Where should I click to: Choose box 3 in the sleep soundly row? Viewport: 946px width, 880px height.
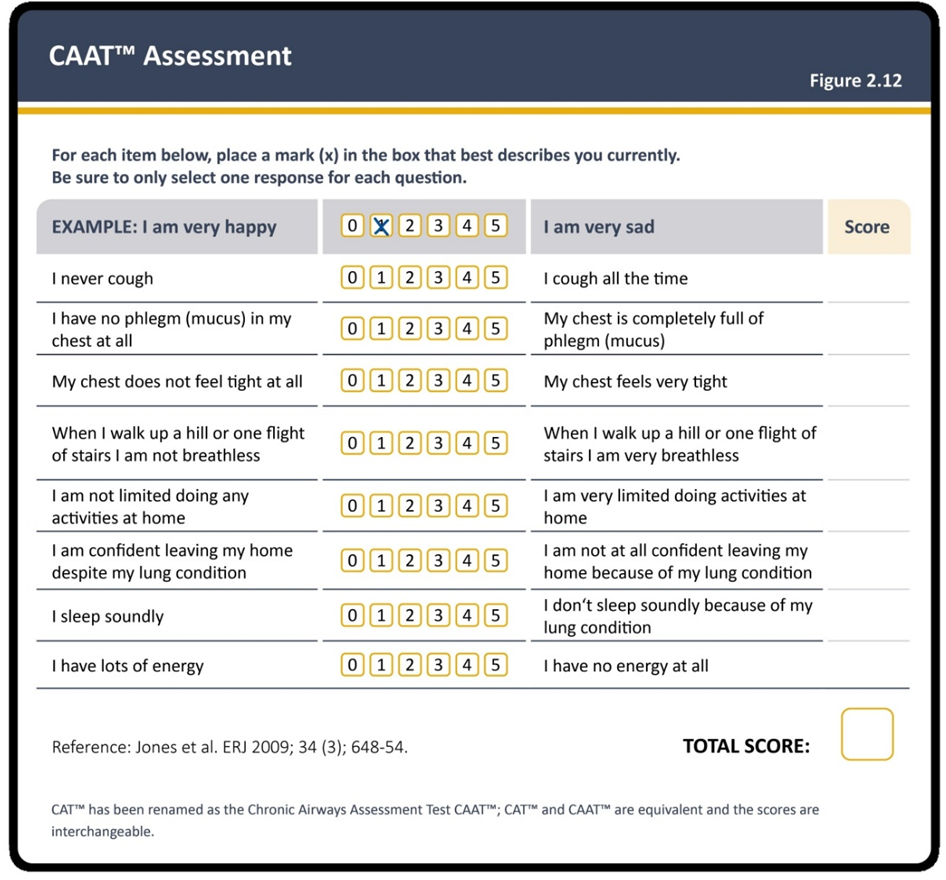pos(438,615)
